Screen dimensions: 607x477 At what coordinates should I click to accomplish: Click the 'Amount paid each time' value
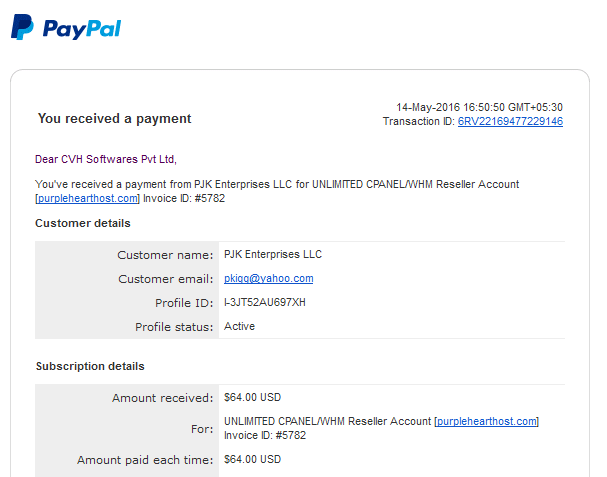click(x=252, y=460)
